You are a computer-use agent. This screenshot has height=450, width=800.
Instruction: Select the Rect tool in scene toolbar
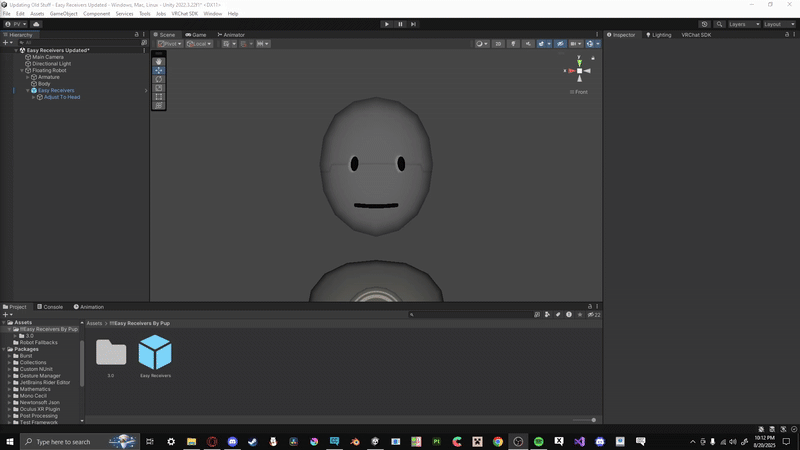tap(159, 97)
